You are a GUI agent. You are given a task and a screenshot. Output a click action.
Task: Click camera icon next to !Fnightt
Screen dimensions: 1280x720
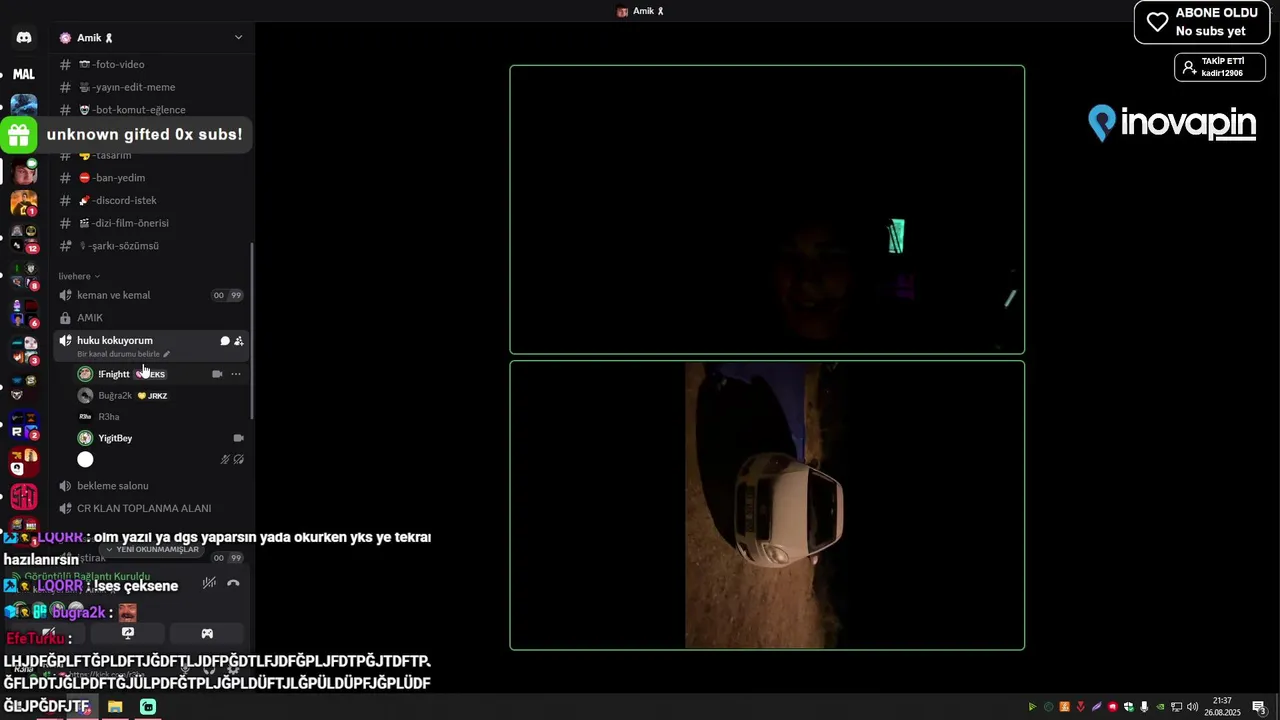(217, 374)
